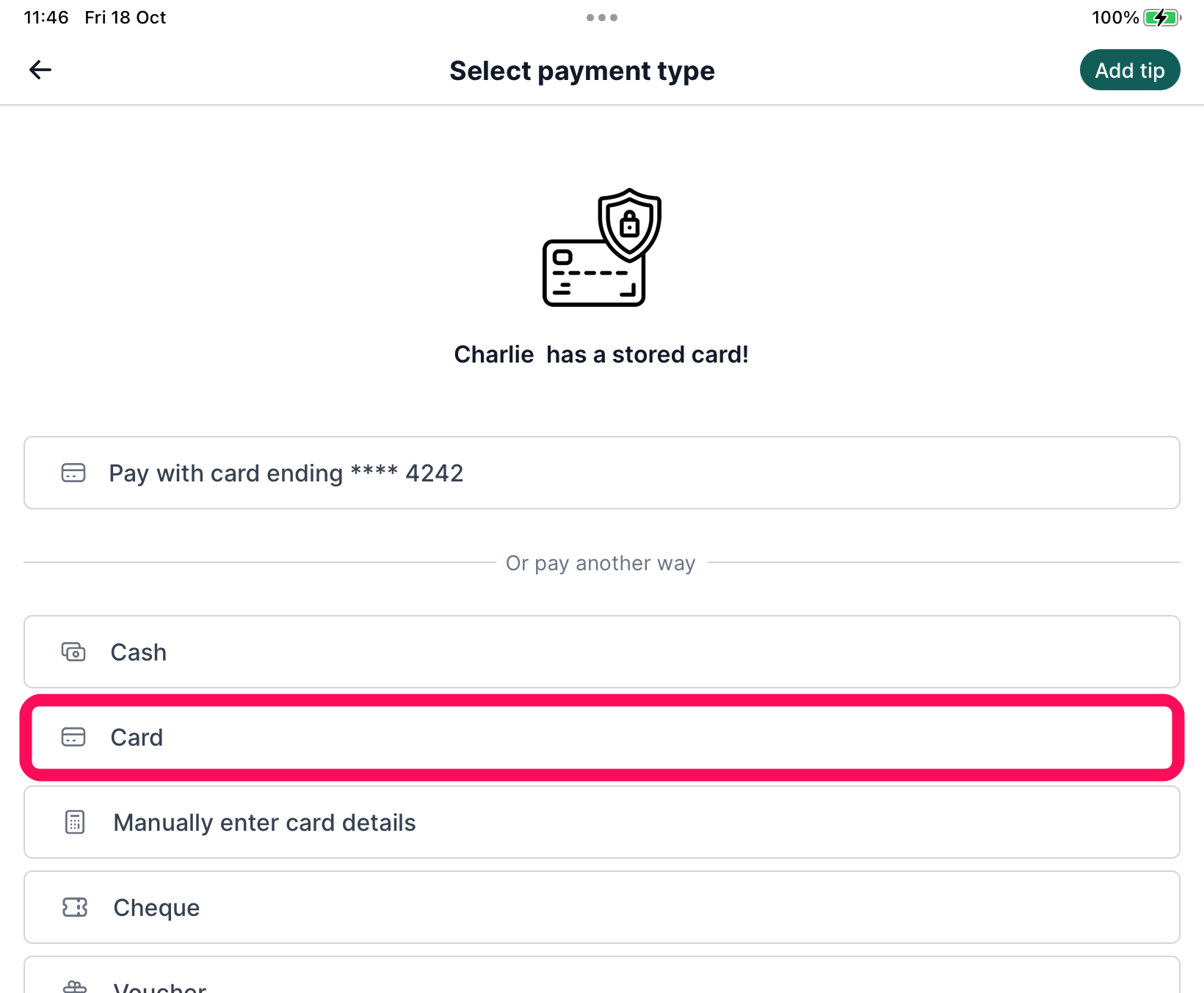Pay with card ending 4242
The image size is (1204, 993).
coord(602,473)
